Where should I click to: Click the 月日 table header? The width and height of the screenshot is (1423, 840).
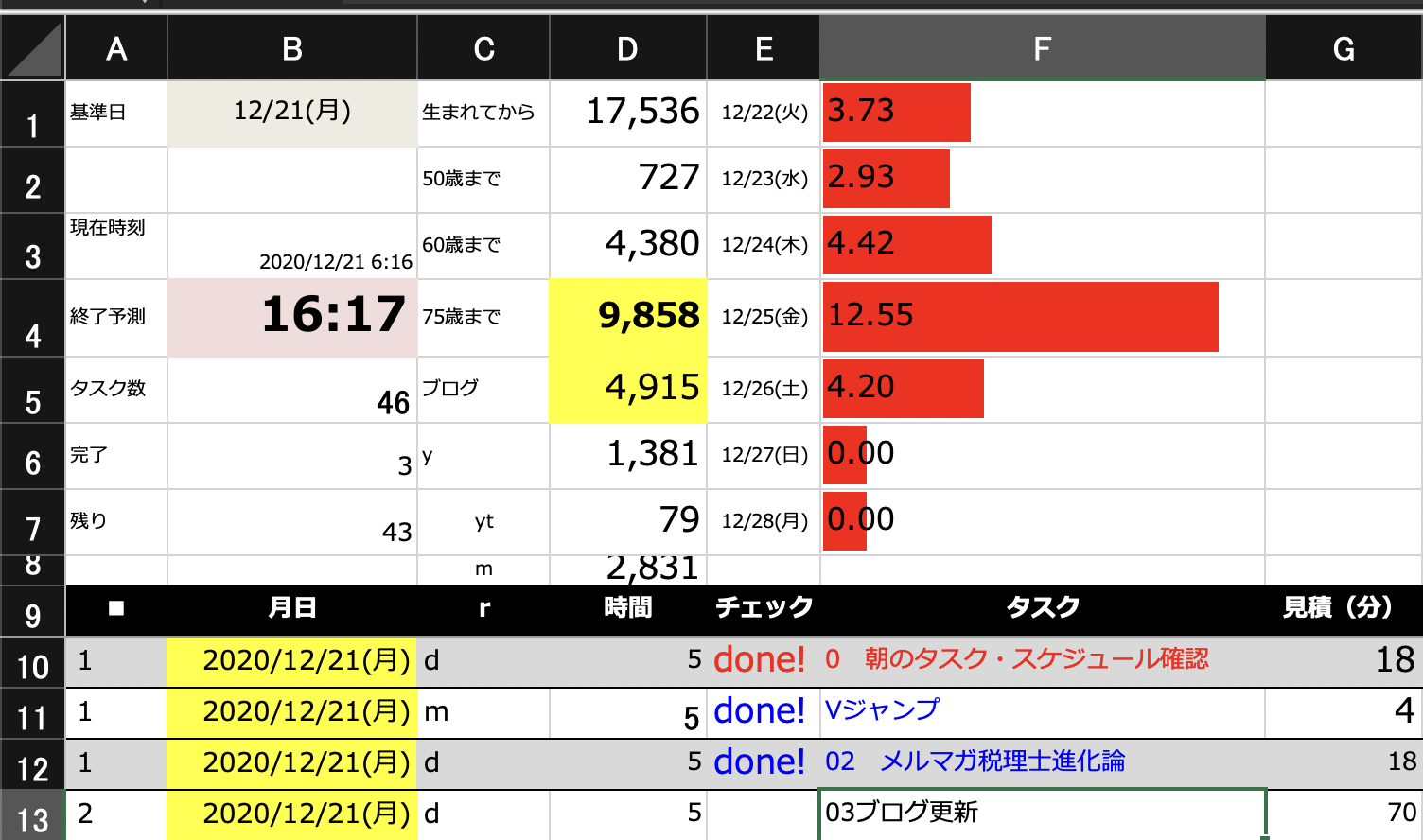click(x=292, y=608)
